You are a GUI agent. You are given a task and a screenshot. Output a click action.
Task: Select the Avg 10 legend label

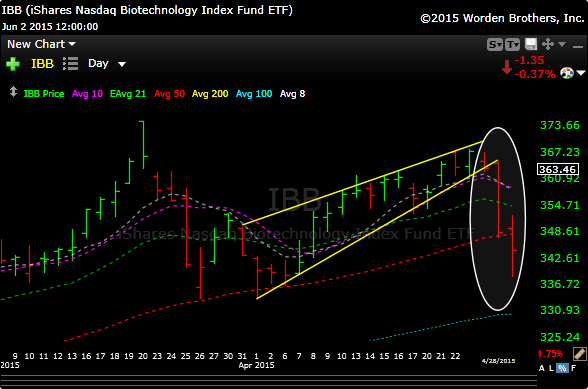click(87, 94)
